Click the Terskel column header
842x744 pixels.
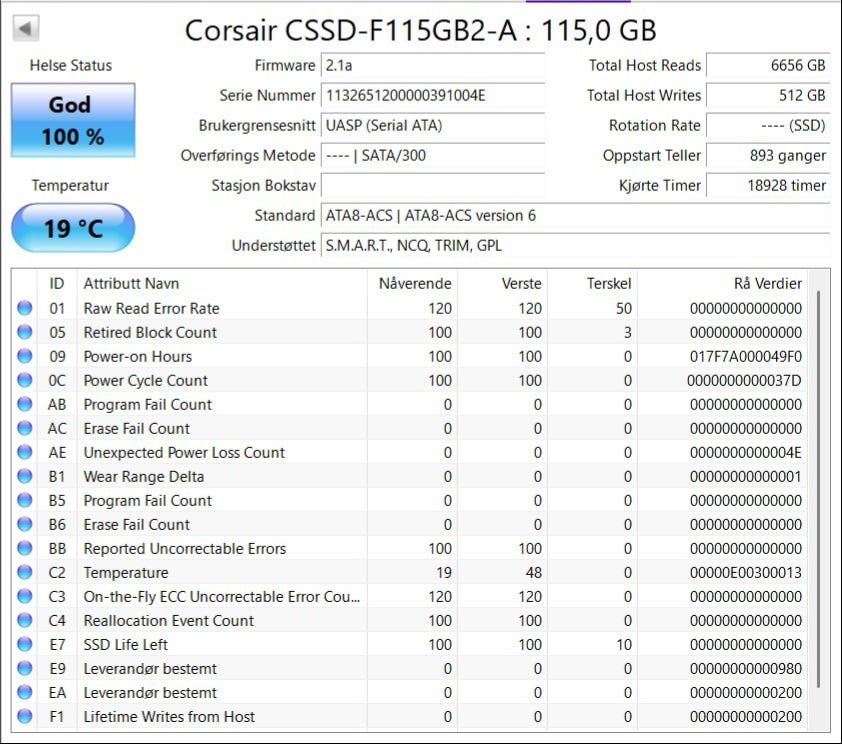608,284
